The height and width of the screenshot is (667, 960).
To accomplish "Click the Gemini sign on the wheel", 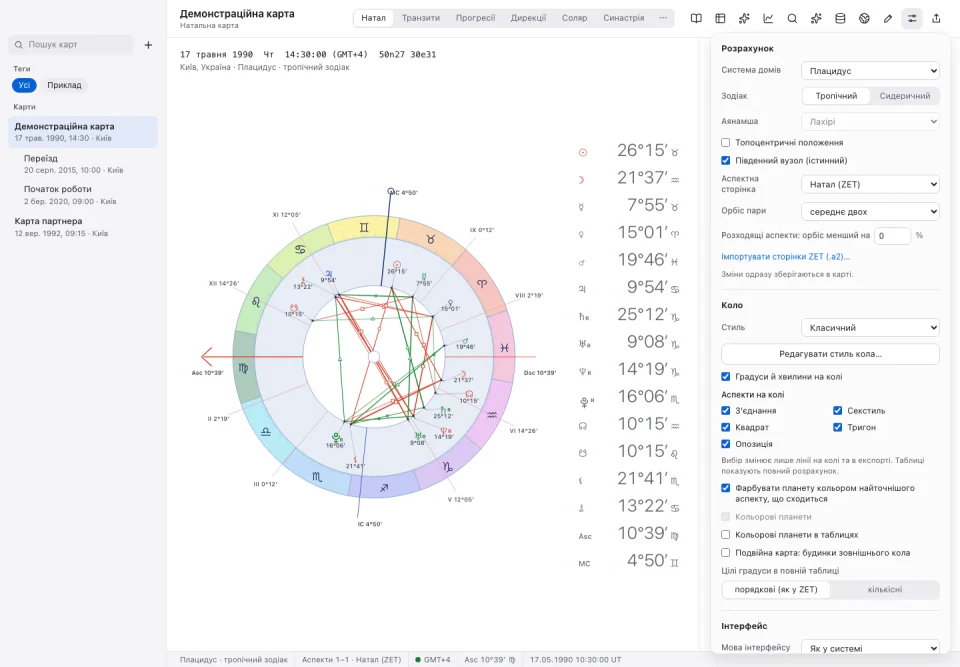I will [364, 228].
